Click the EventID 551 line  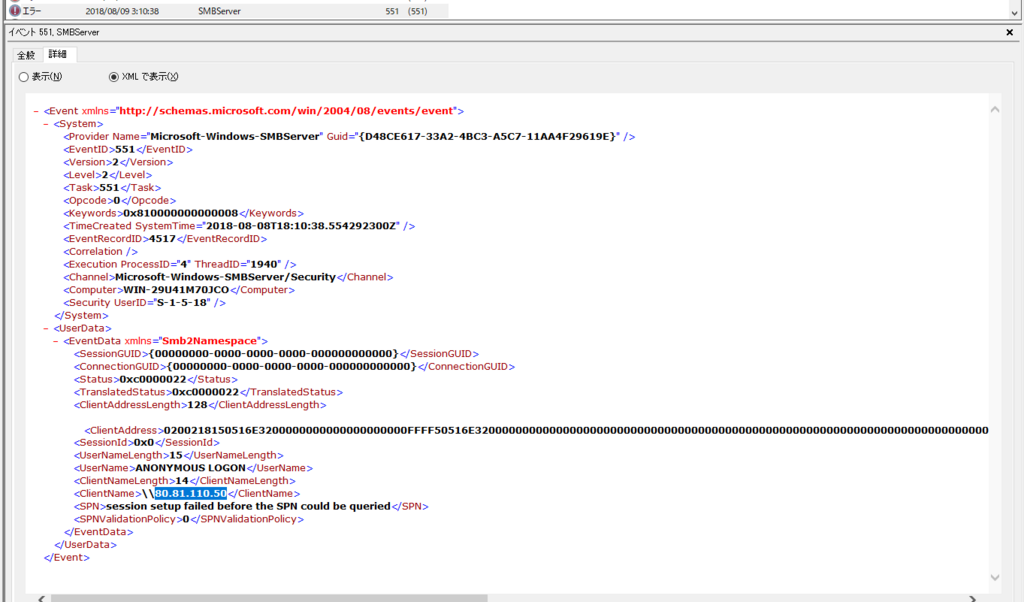click(x=129, y=150)
